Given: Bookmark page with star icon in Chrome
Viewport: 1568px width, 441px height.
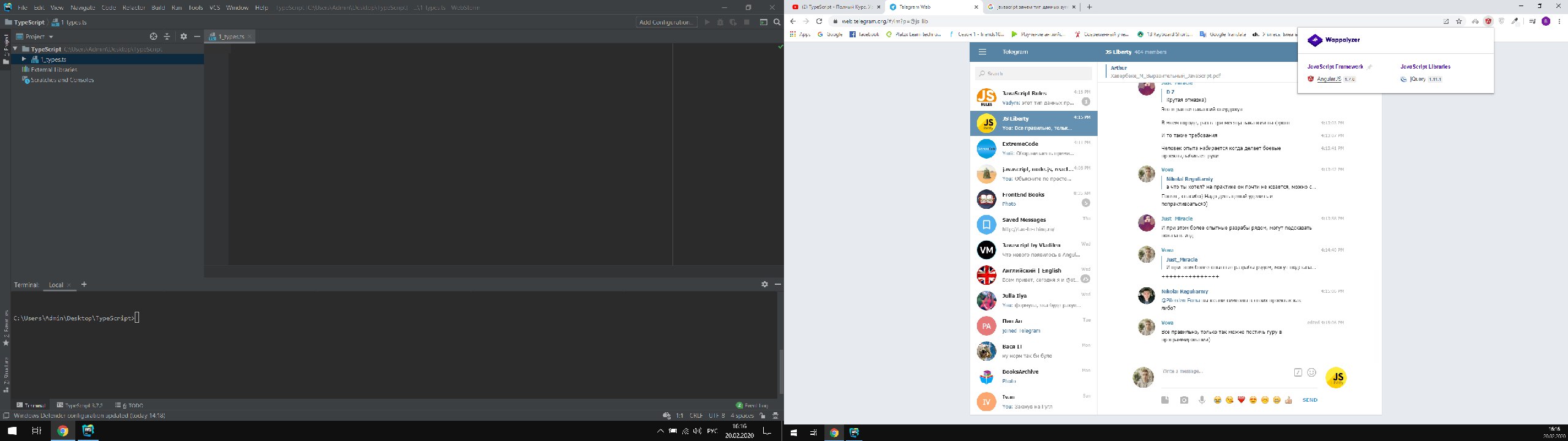Looking at the screenshot, I should tap(1459, 21).
